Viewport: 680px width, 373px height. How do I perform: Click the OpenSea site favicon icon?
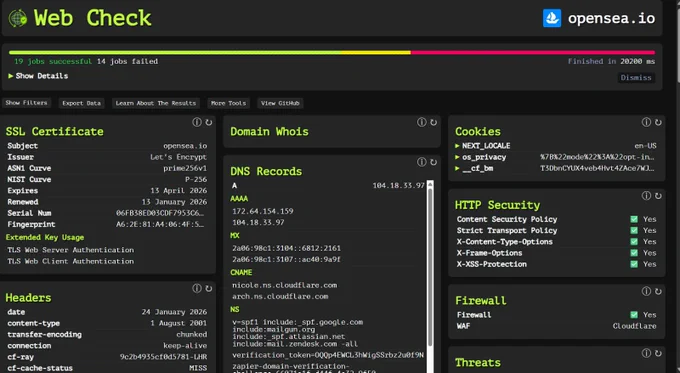click(552, 18)
